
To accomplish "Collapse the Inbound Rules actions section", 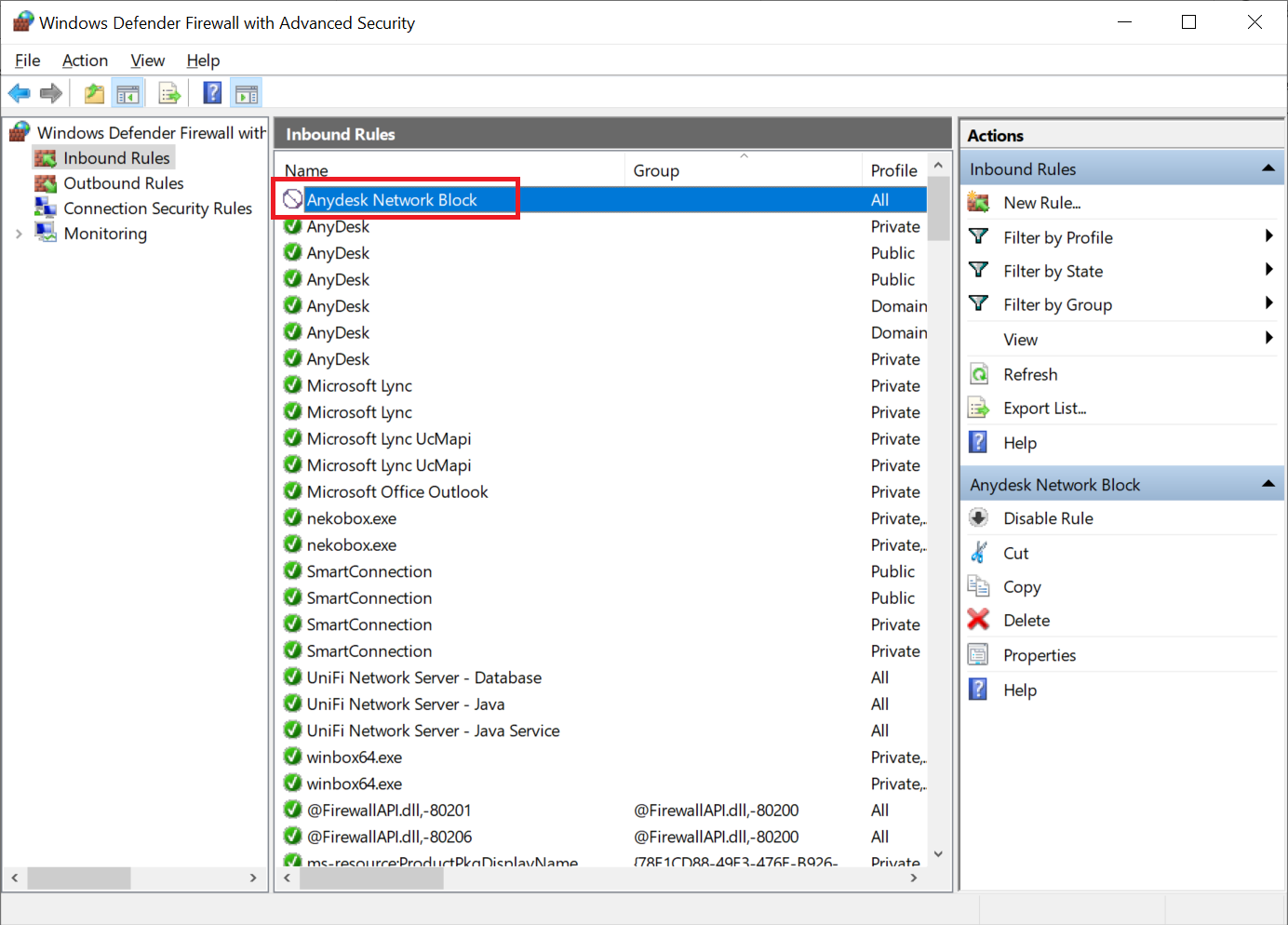I will click(x=1267, y=168).
